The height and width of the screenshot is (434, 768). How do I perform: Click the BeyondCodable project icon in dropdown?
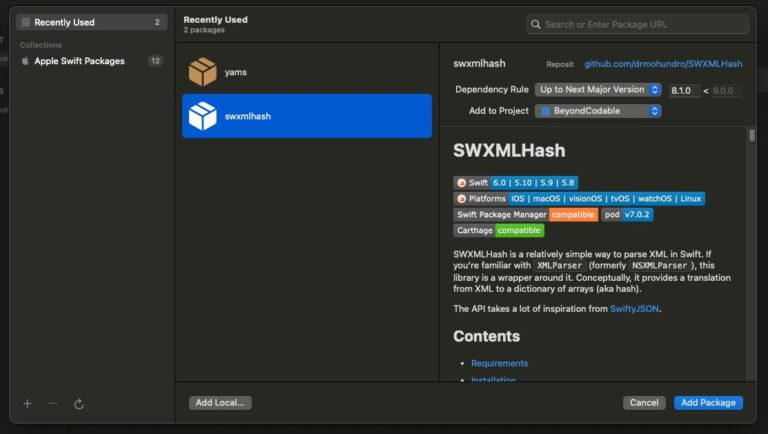[x=545, y=111]
